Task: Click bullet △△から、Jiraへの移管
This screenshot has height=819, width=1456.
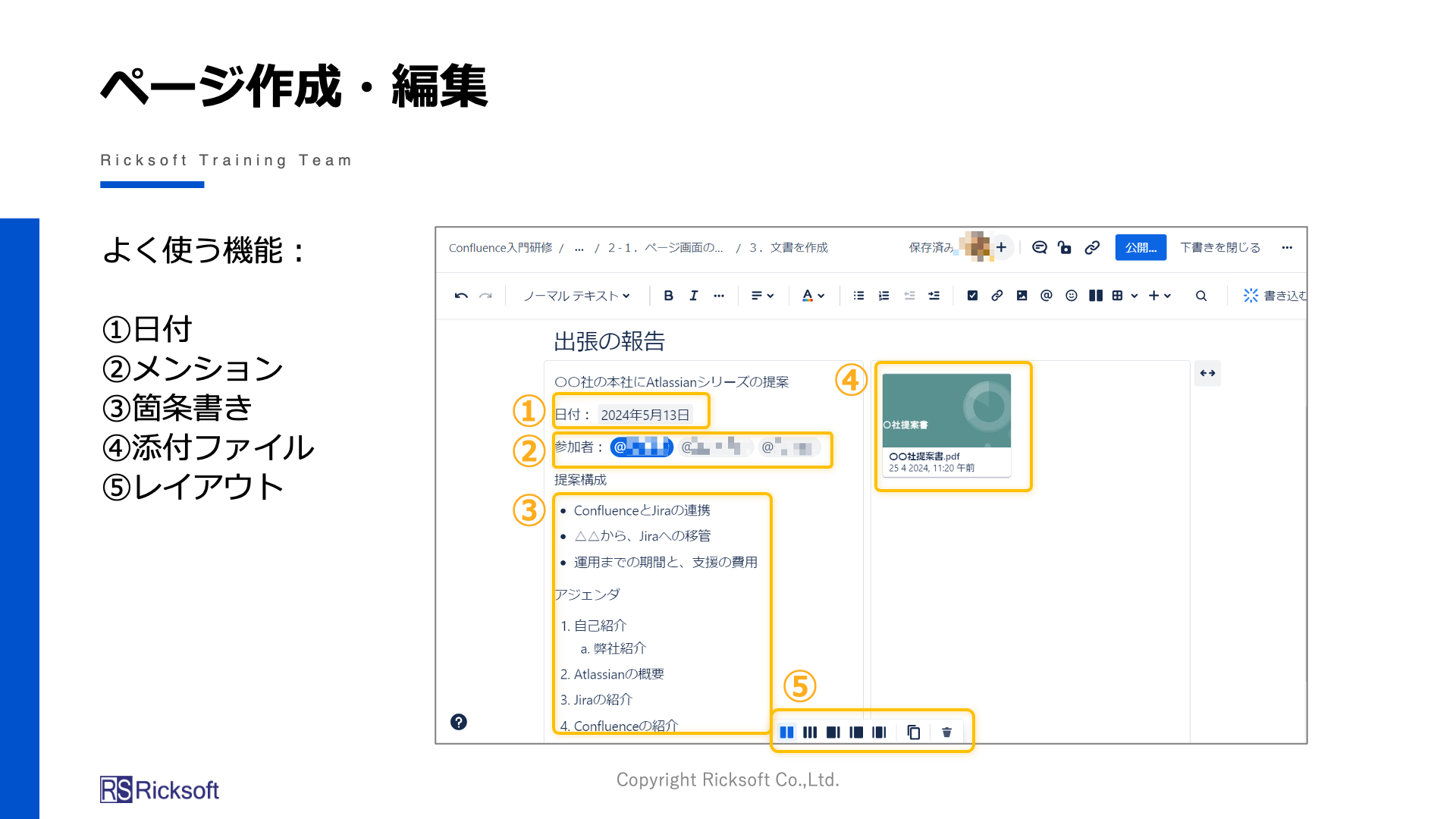Action: pyautogui.click(x=642, y=536)
